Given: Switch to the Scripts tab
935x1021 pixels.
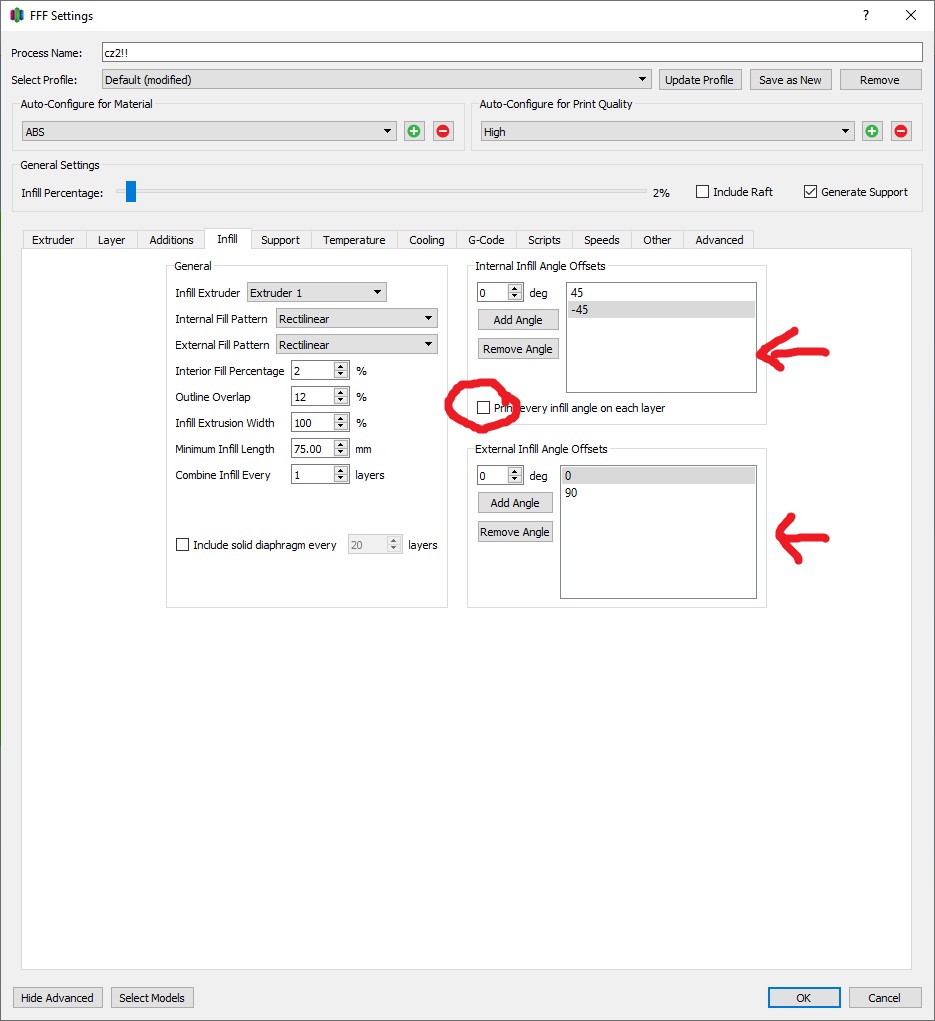Looking at the screenshot, I should [x=544, y=240].
